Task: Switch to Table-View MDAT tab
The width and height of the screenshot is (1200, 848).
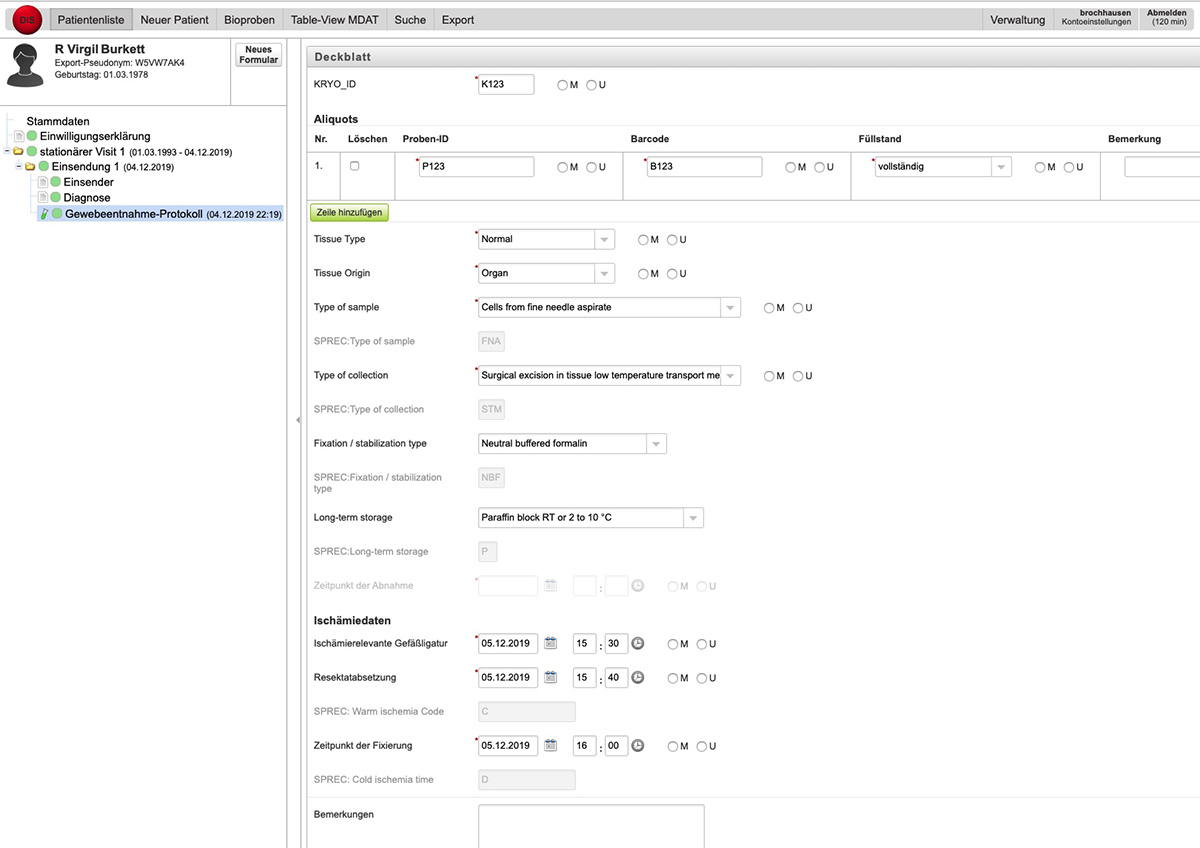Action: click(334, 20)
